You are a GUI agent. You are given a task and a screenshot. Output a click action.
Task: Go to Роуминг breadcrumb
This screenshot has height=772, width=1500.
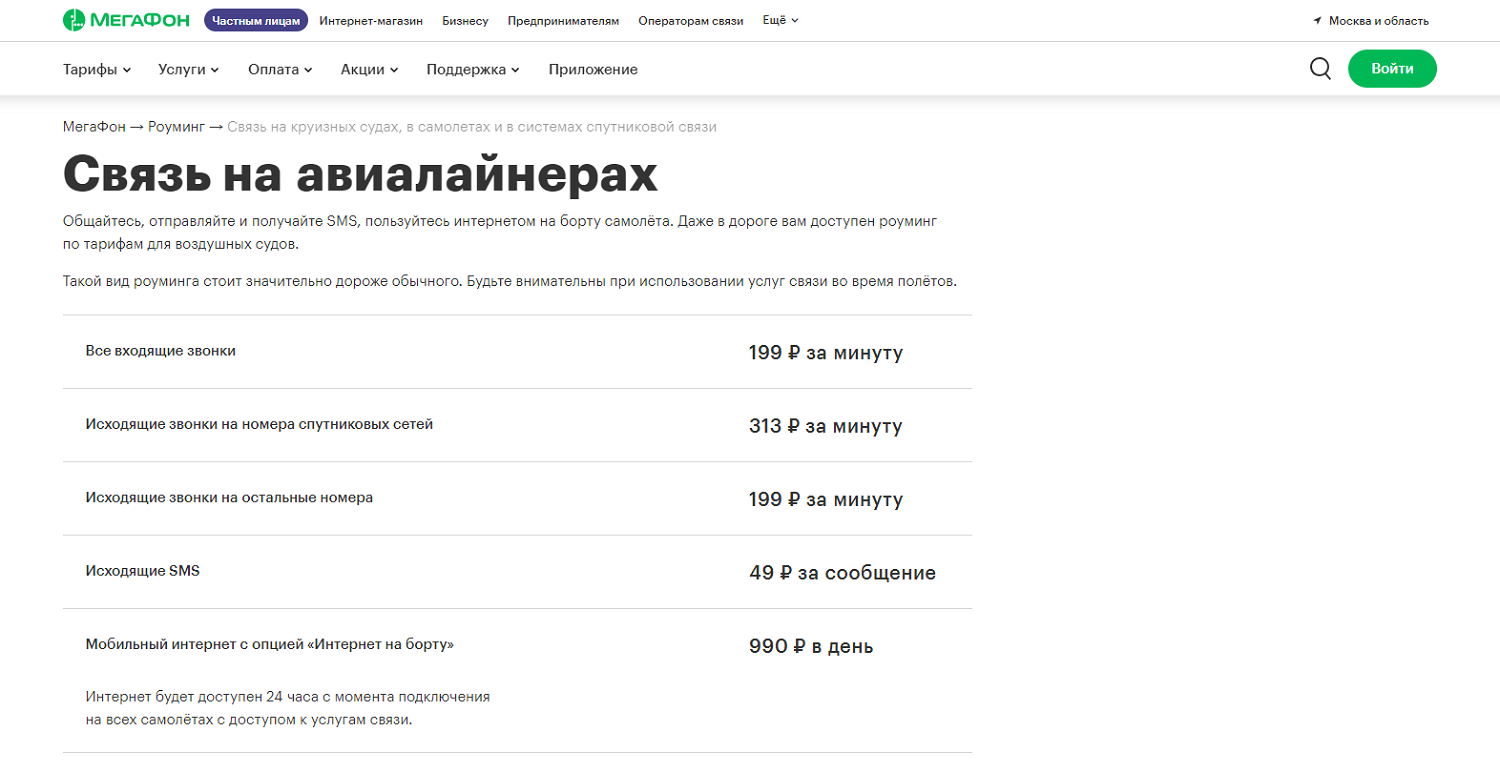point(176,127)
